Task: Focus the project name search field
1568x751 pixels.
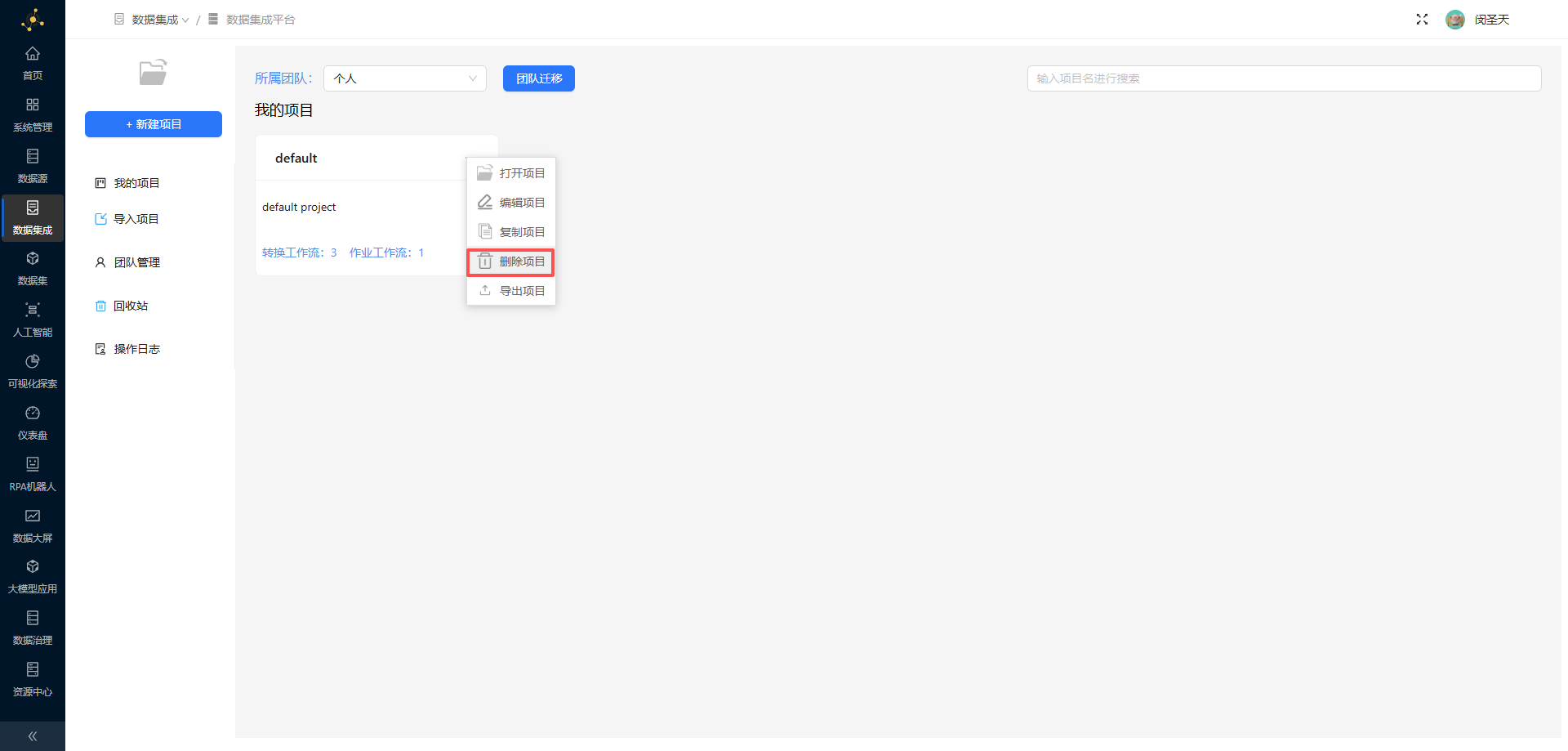Action: tap(1284, 78)
